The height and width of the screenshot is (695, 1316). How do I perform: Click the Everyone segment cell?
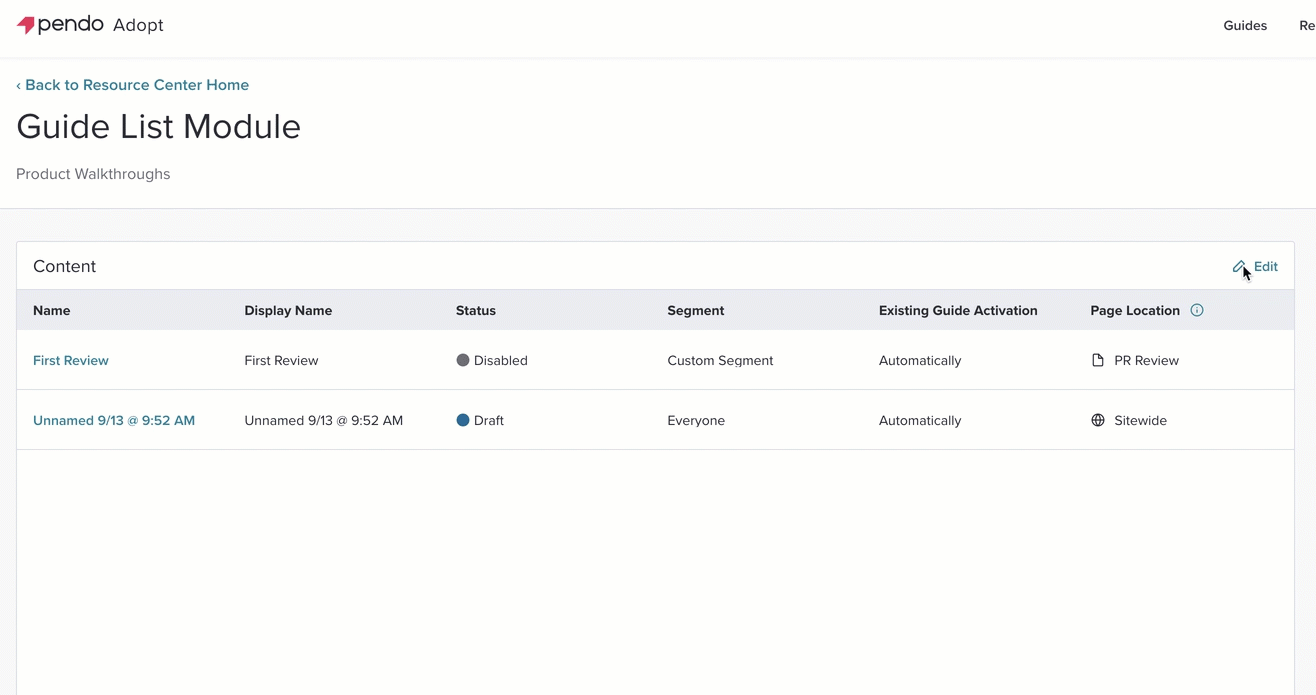pyautogui.click(x=696, y=420)
